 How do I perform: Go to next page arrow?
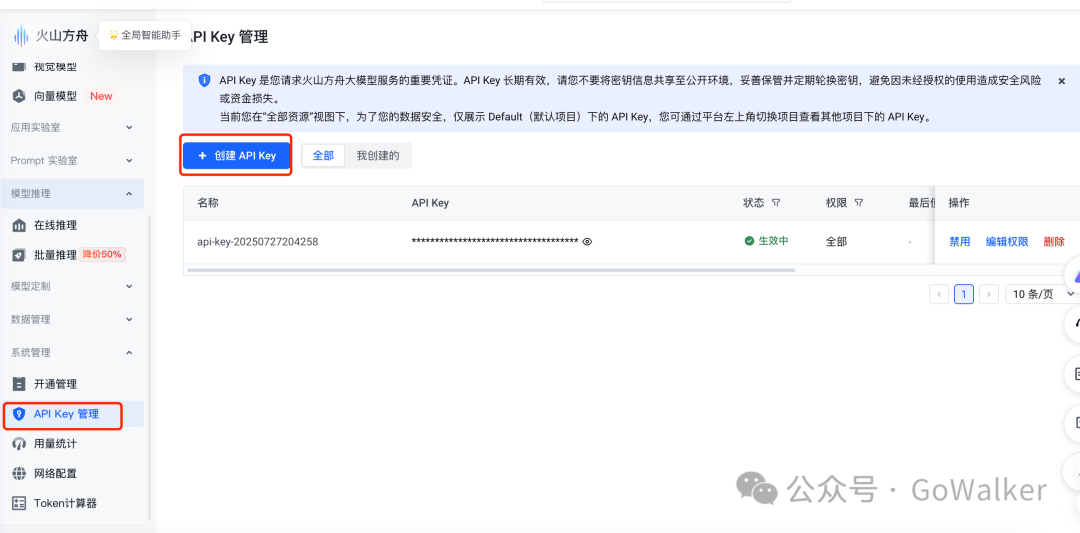pyautogui.click(x=988, y=294)
